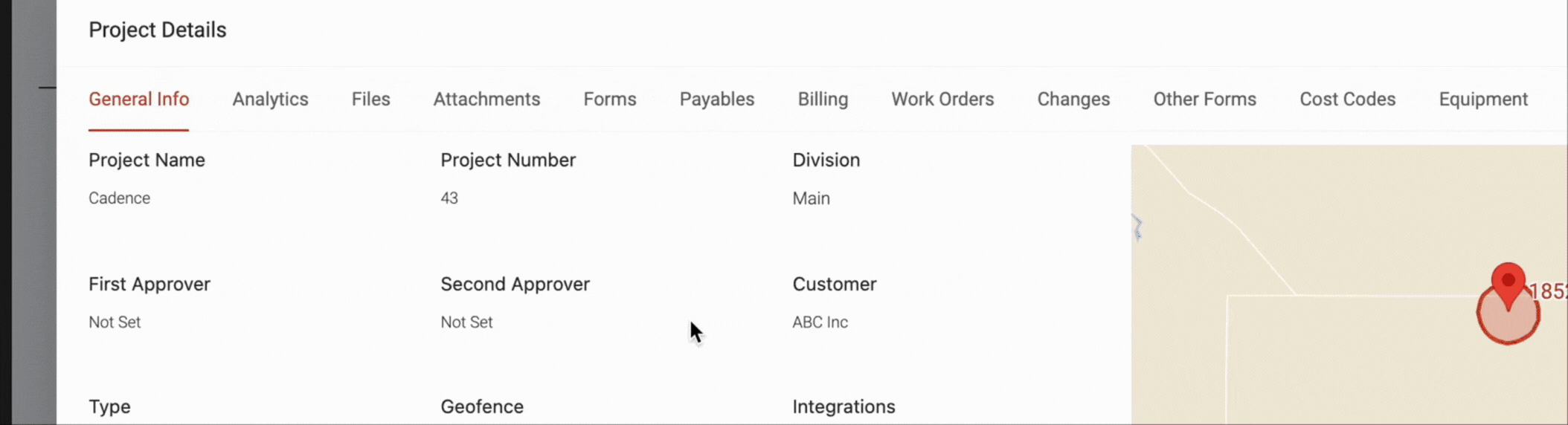Open the Attachments tab
The width and height of the screenshot is (1568, 425).
tap(486, 99)
